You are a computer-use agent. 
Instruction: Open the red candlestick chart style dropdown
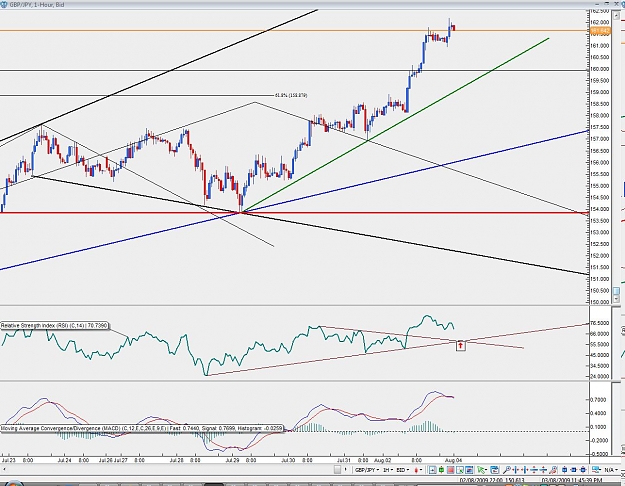[418, 470]
